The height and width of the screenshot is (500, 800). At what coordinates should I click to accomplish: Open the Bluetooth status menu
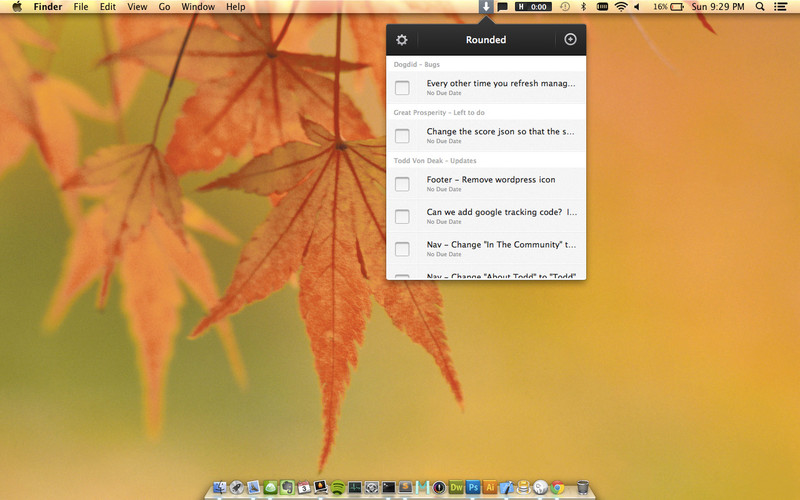(584, 7)
